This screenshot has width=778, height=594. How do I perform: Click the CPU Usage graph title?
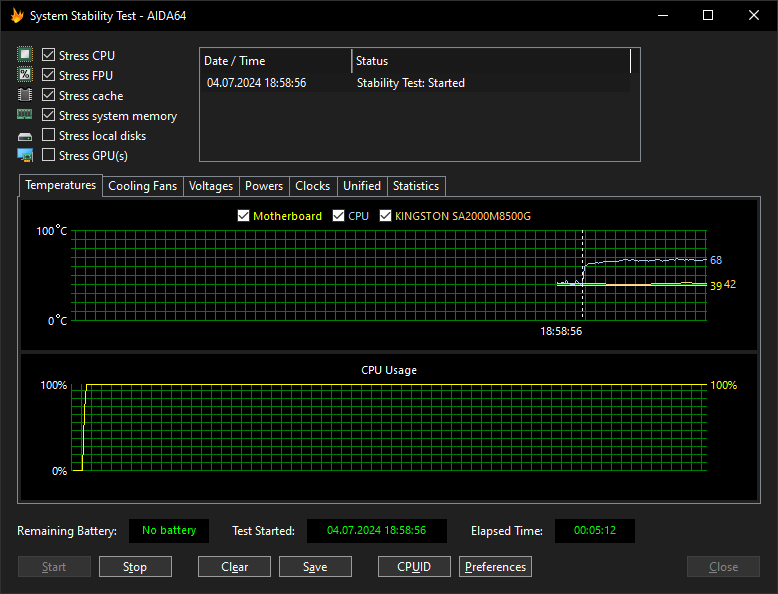(x=389, y=370)
